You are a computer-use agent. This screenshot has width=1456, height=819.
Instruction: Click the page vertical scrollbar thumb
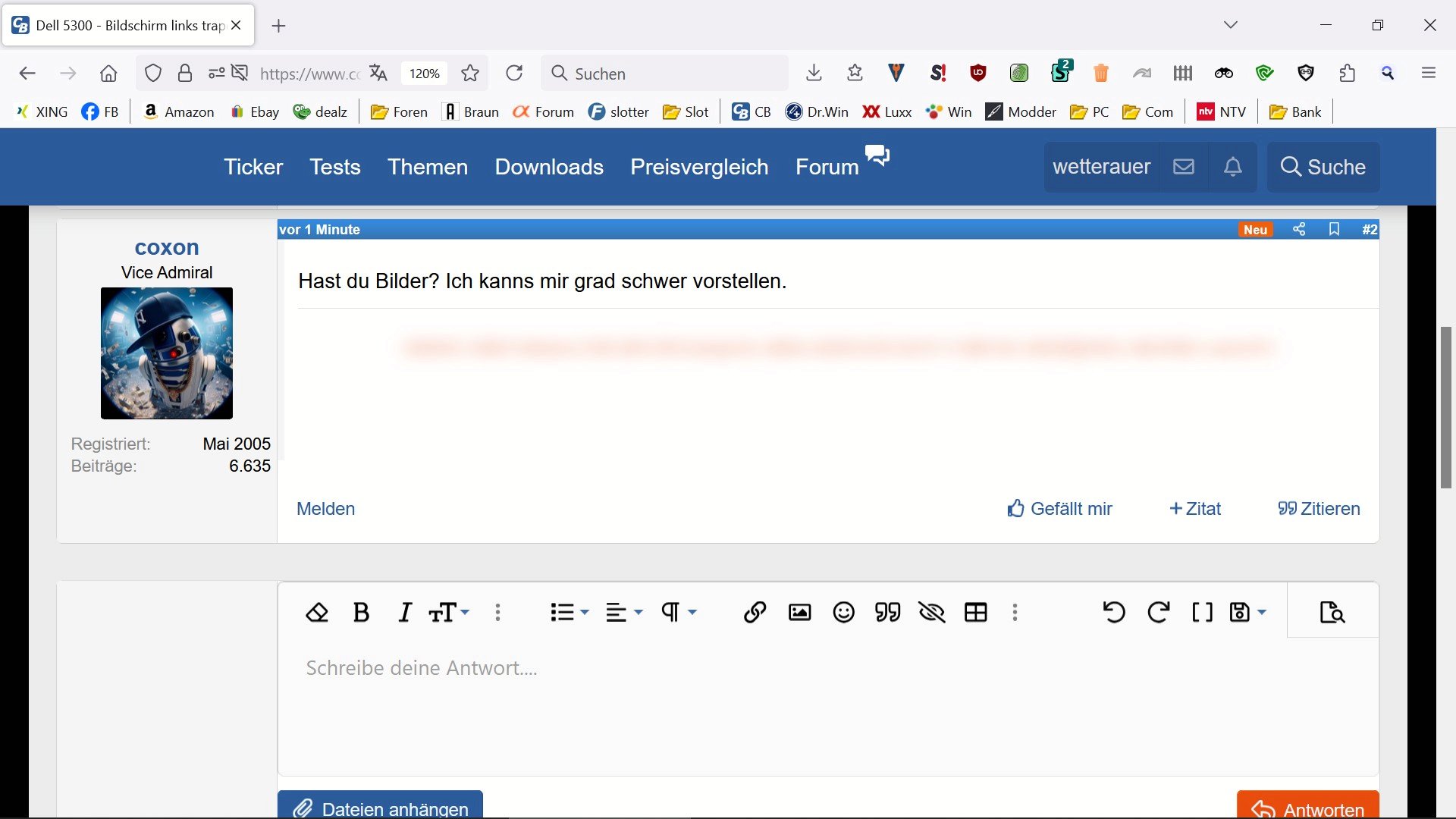[x=1445, y=407]
